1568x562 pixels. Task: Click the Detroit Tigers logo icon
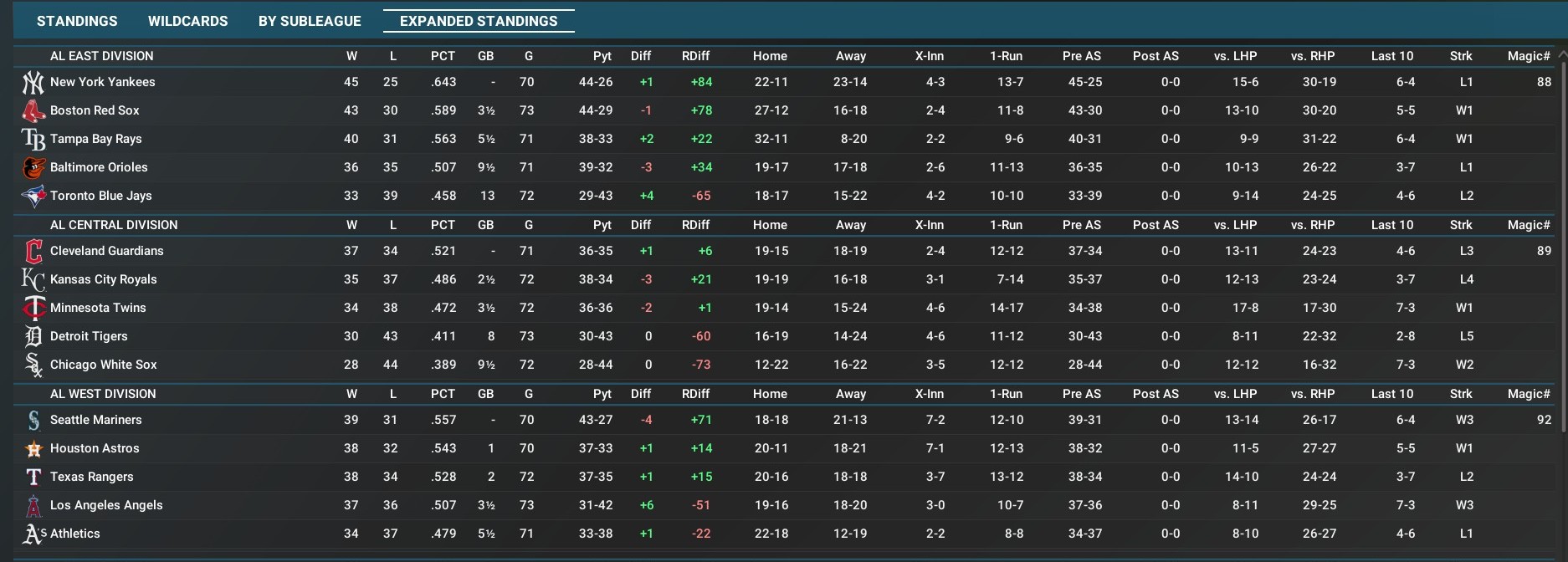[33, 337]
